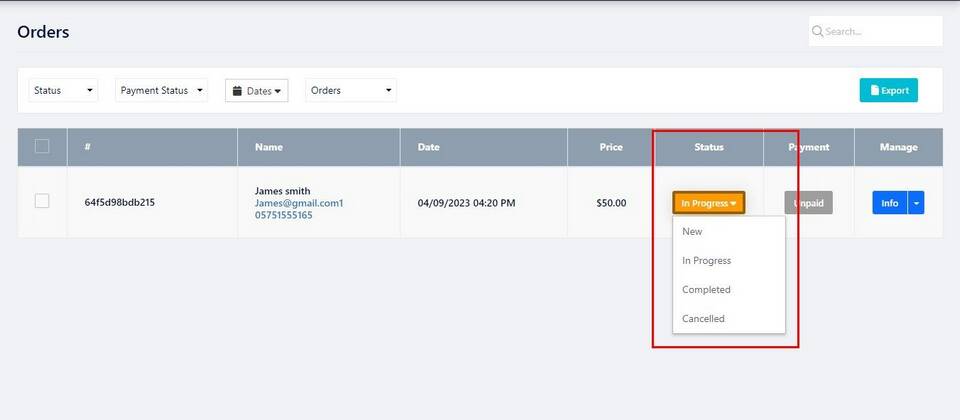Open the Orders select dropdown
Viewport: 960px width, 420px height.
click(x=351, y=90)
